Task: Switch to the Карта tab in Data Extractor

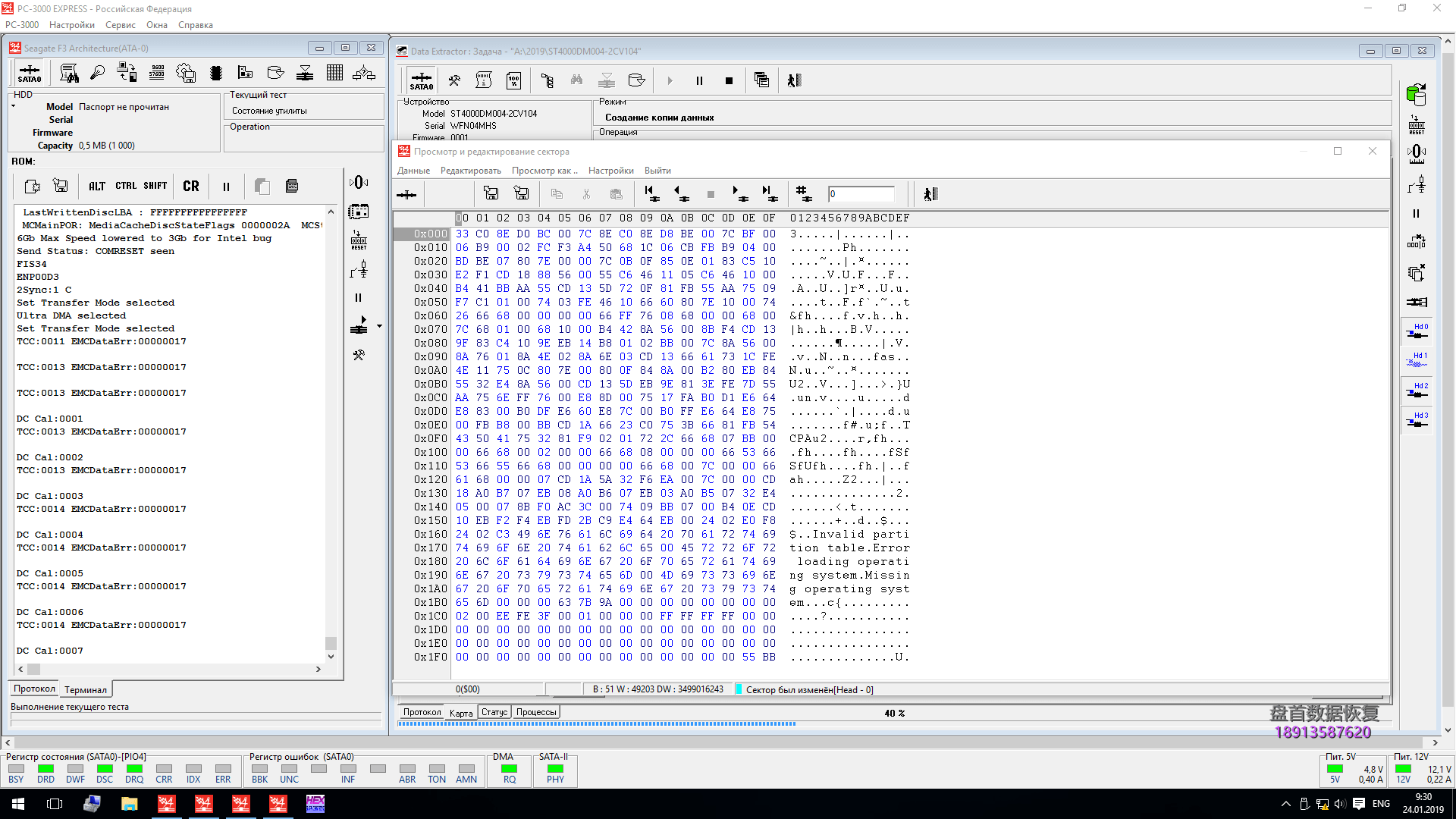Action: pyautogui.click(x=461, y=713)
